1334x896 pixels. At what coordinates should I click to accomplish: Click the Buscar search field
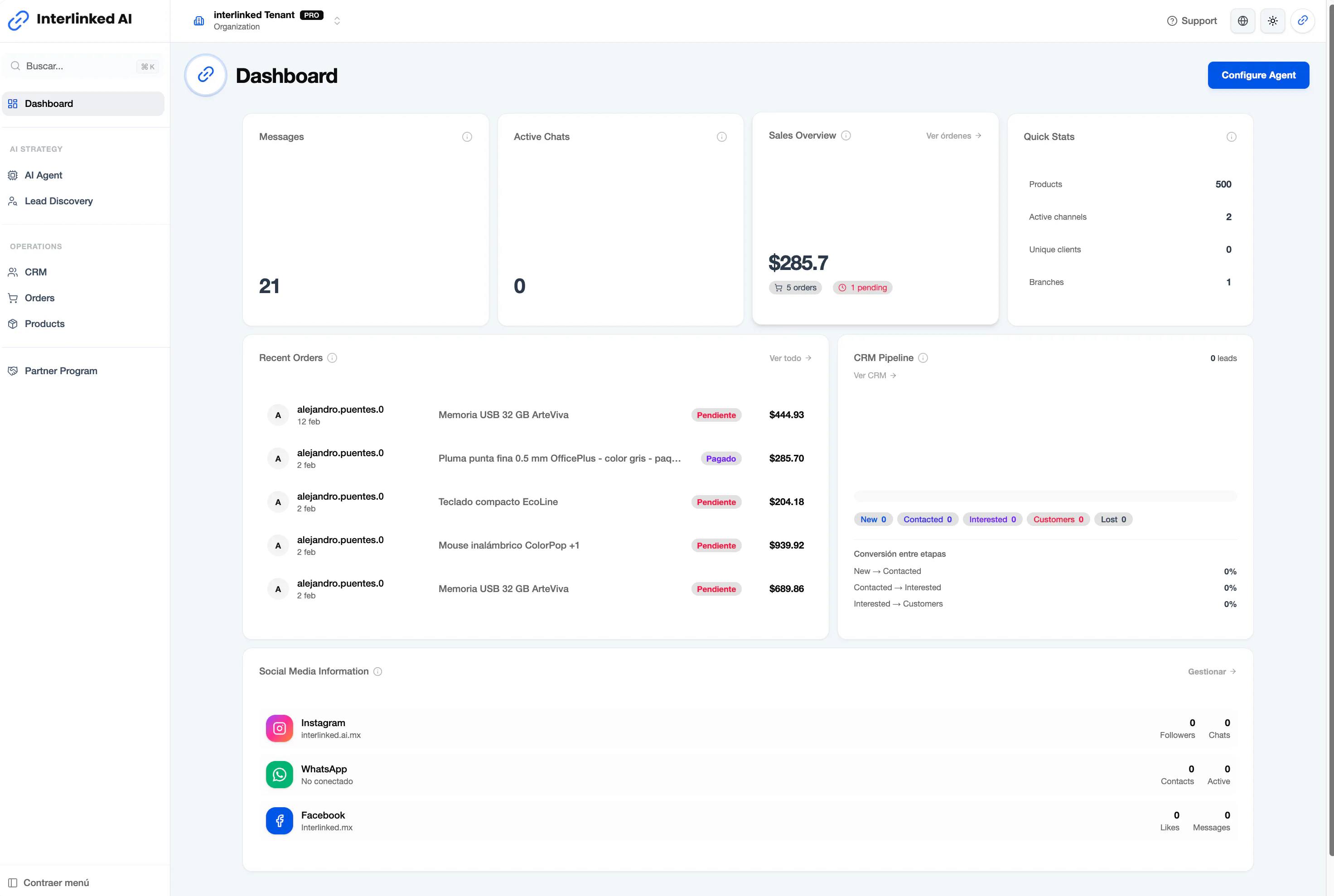[x=83, y=66]
